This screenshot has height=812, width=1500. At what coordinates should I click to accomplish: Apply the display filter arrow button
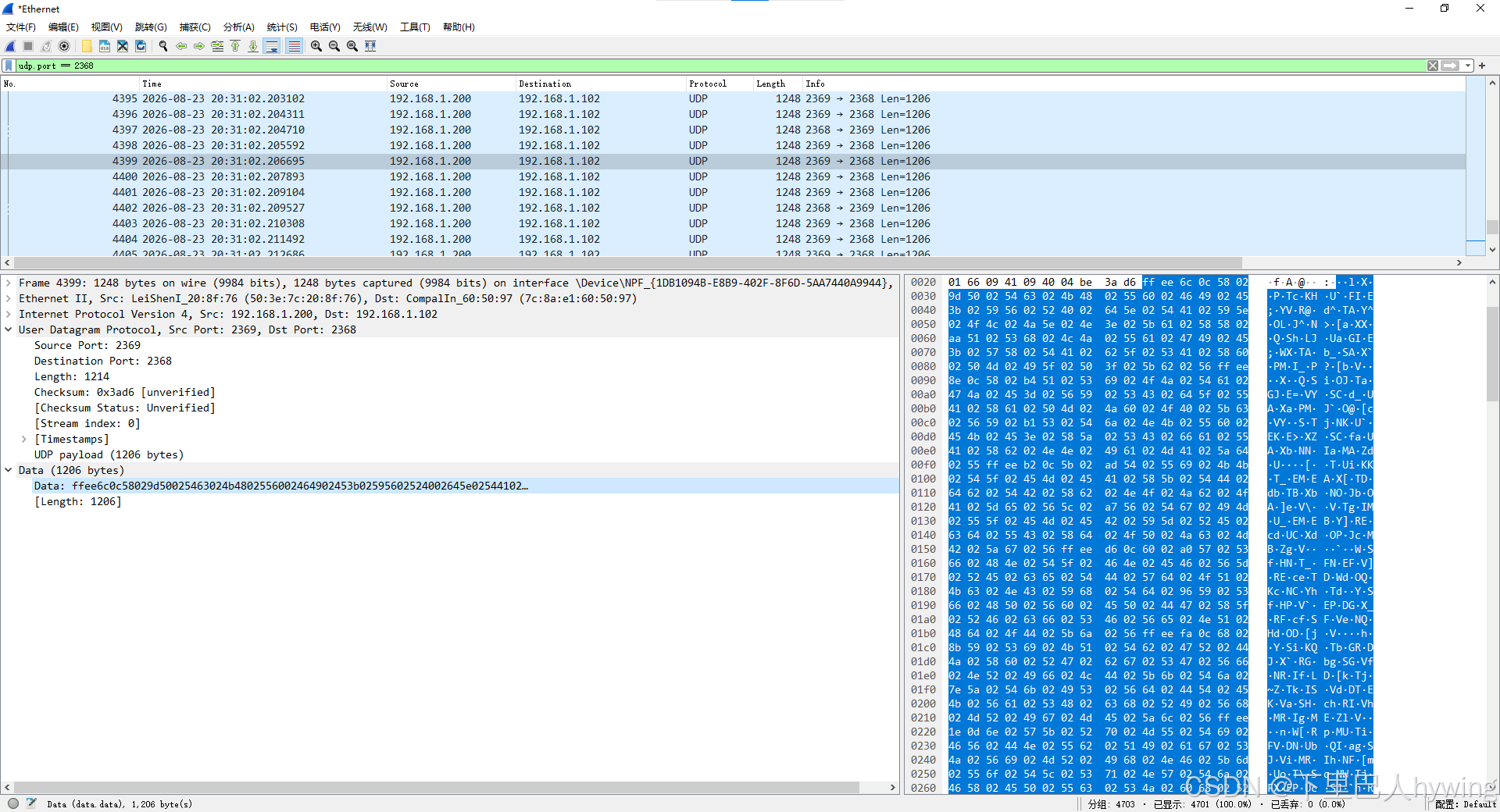1451,66
